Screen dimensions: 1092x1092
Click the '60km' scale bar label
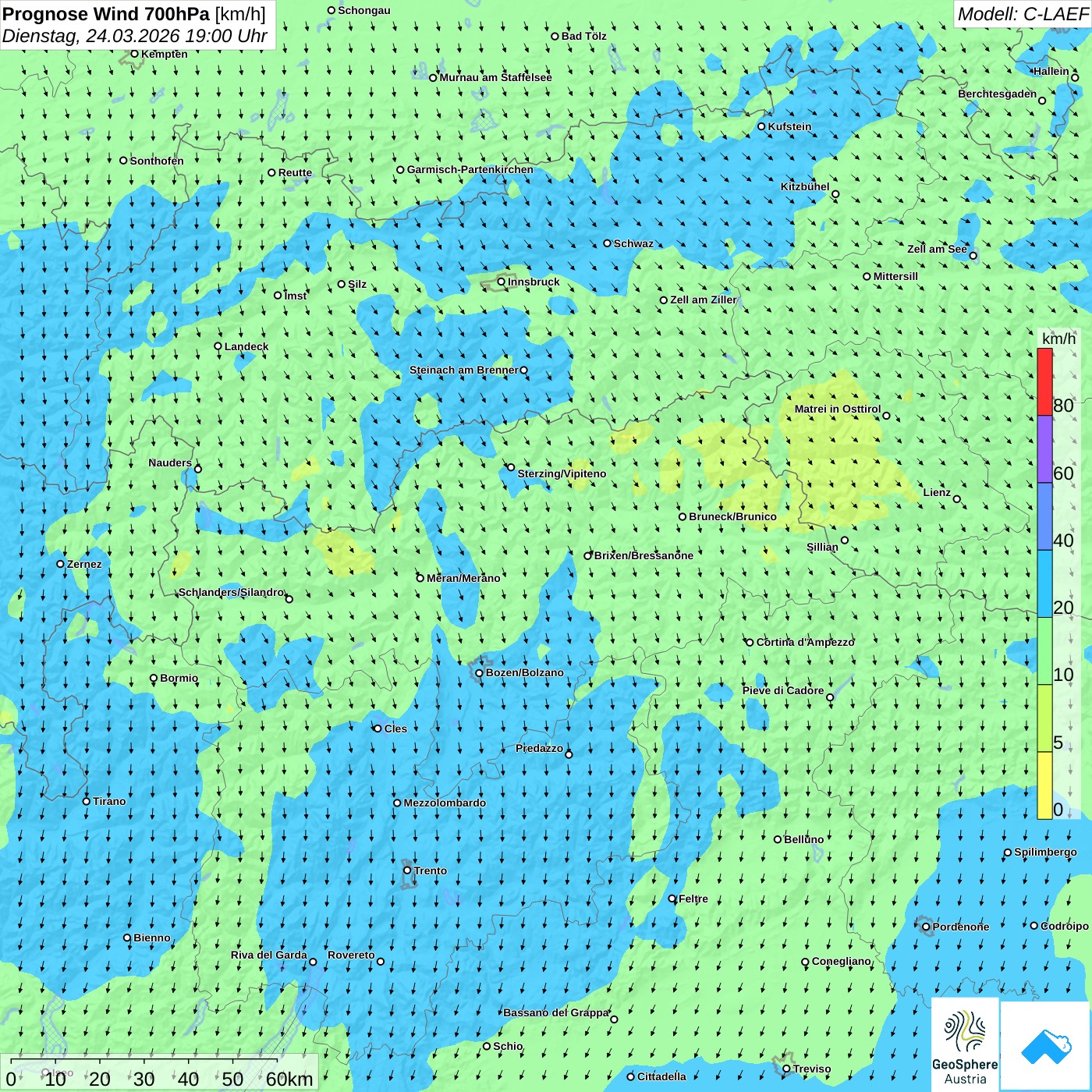tap(289, 1080)
